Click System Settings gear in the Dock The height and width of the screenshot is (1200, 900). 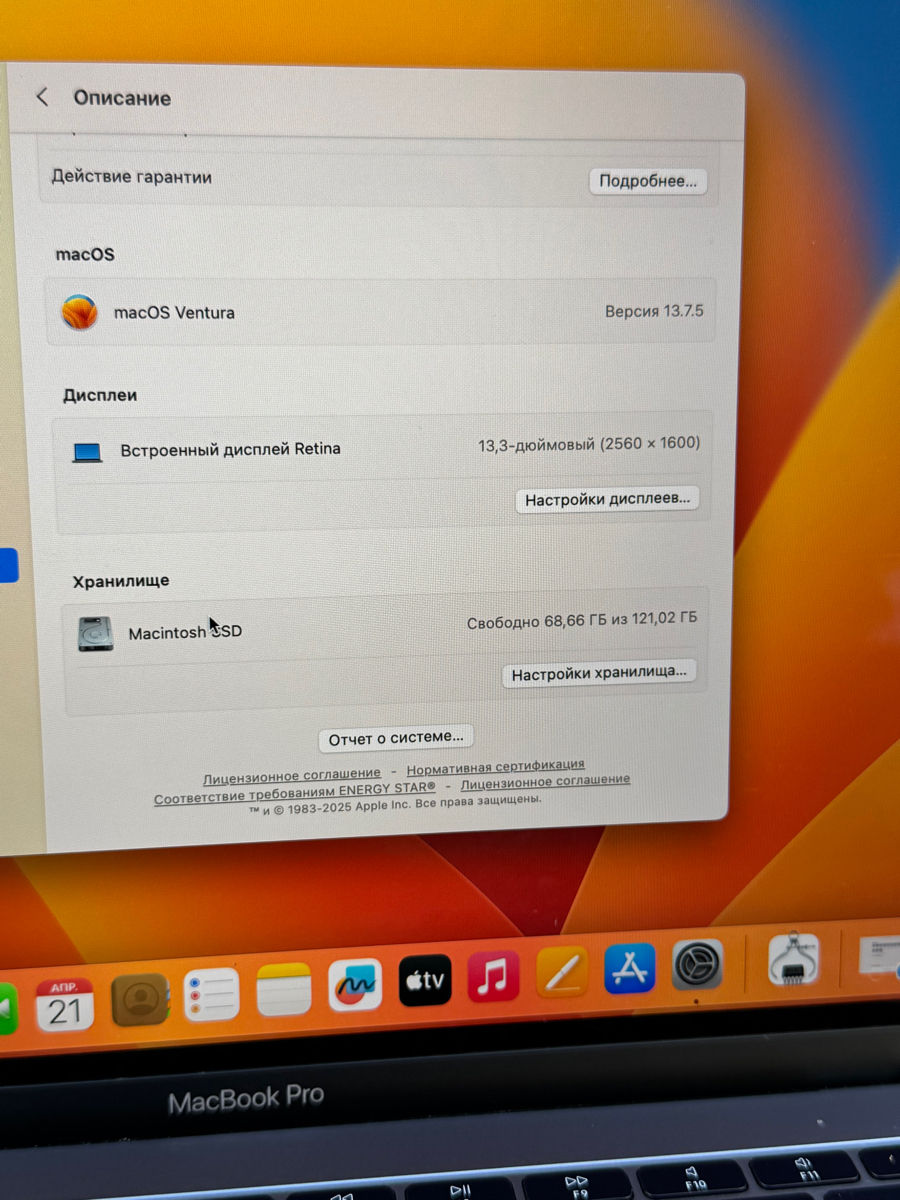(x=697, y=965)
